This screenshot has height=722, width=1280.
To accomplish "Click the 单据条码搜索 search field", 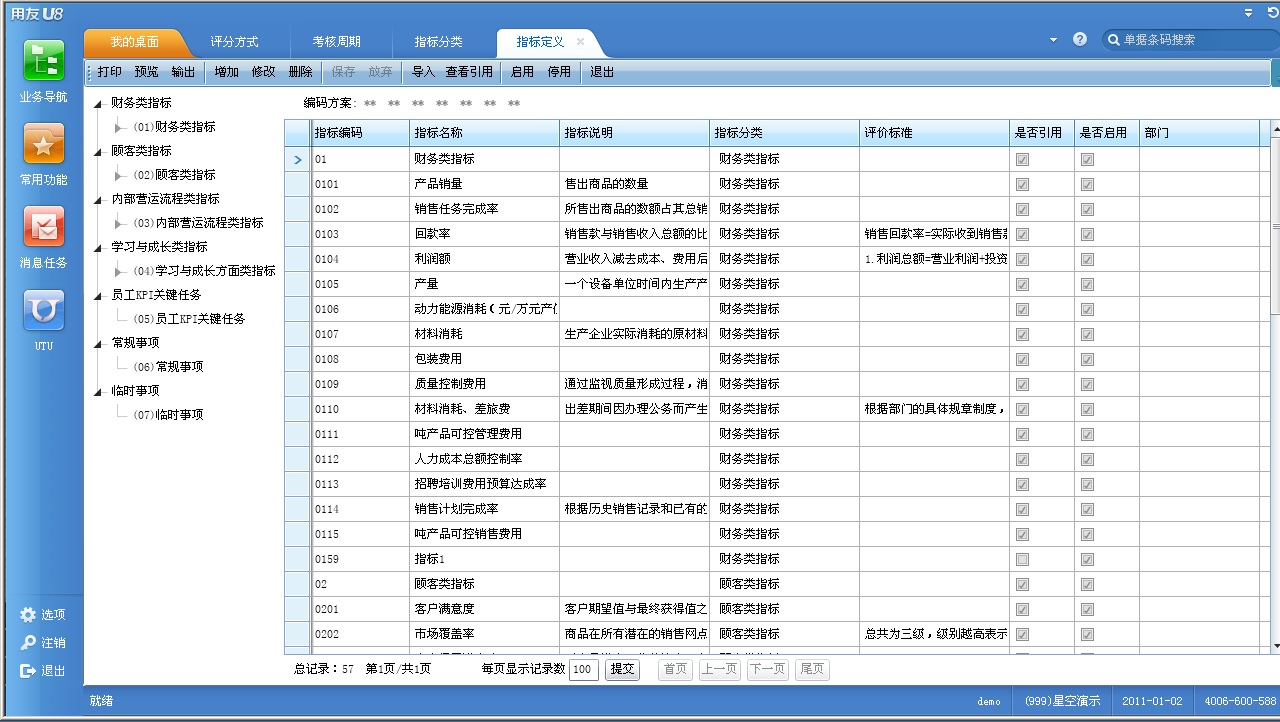I will click(1190, 40).
